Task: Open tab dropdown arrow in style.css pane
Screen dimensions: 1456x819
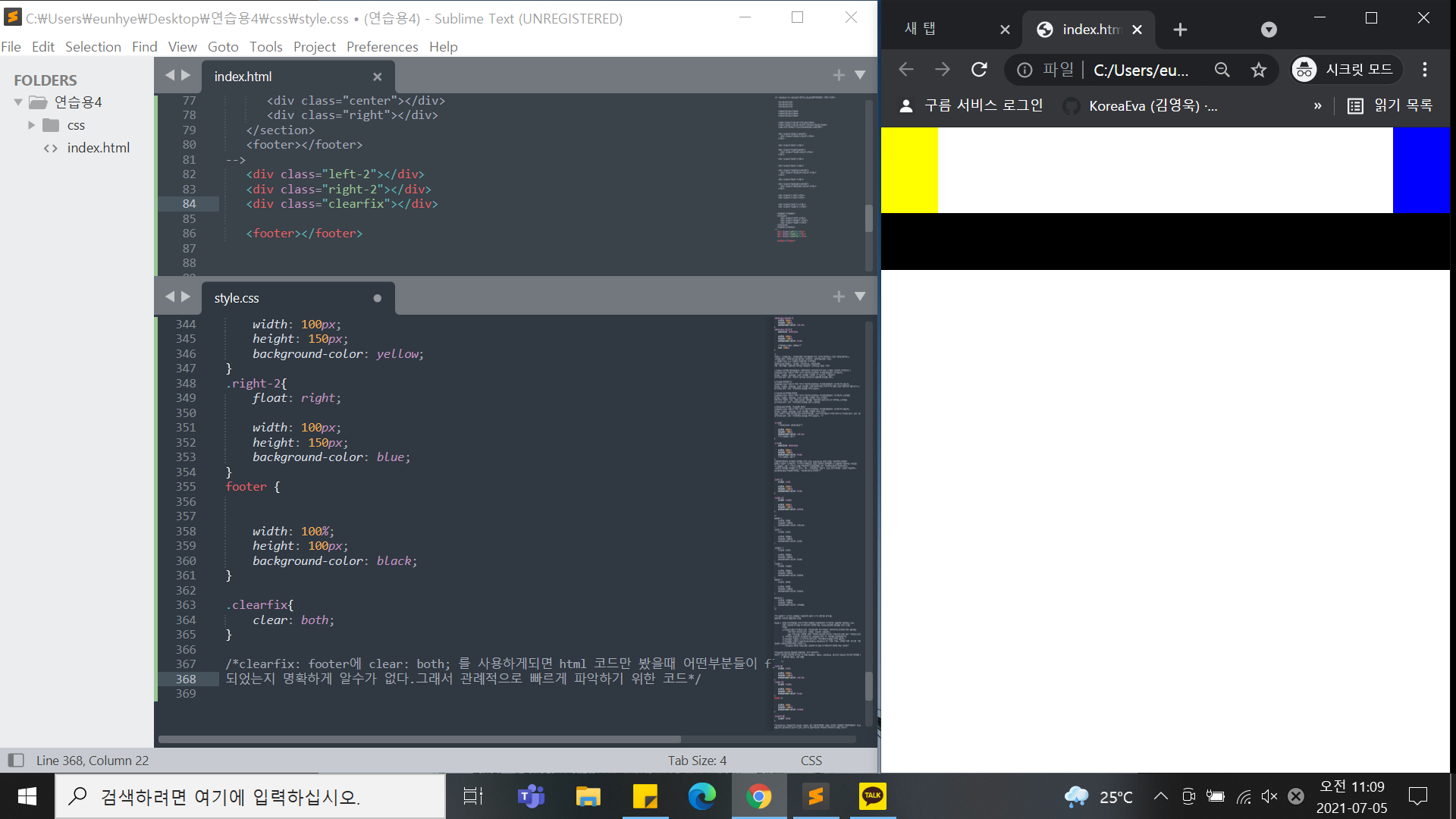Action: pos(860,297)
